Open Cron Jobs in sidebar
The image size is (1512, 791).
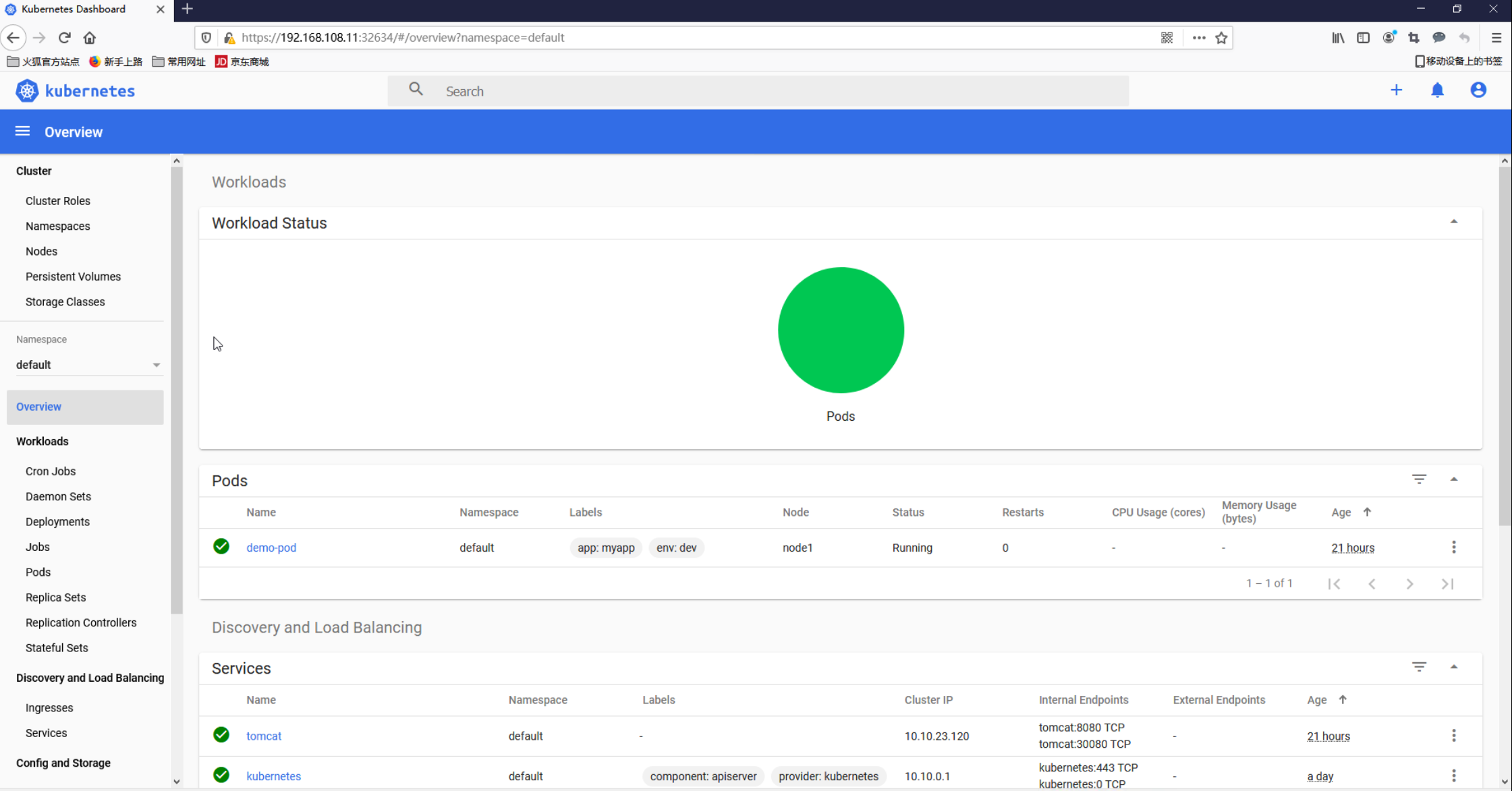click(51, 471)
